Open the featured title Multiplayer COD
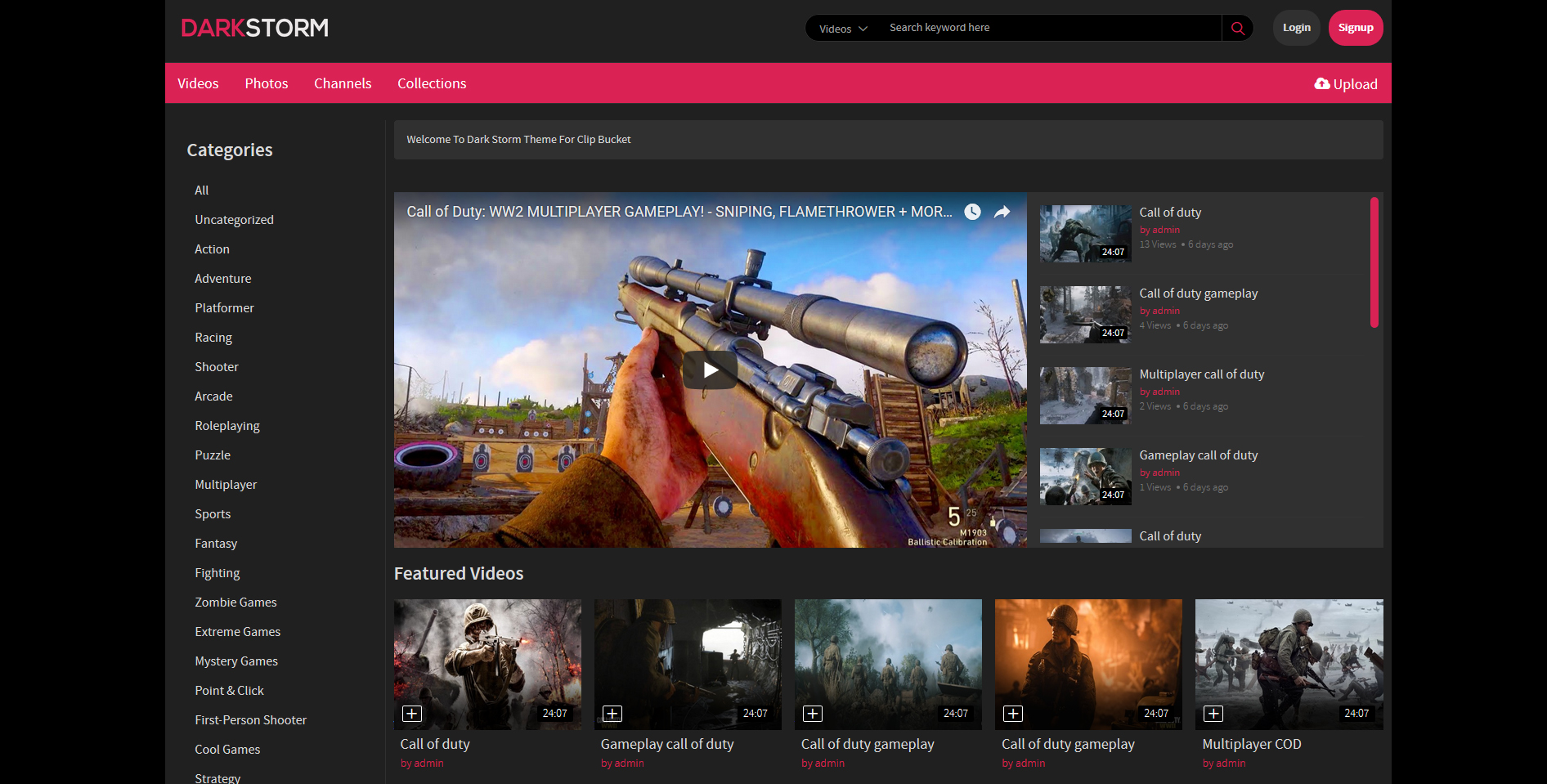 (1252, 745)
